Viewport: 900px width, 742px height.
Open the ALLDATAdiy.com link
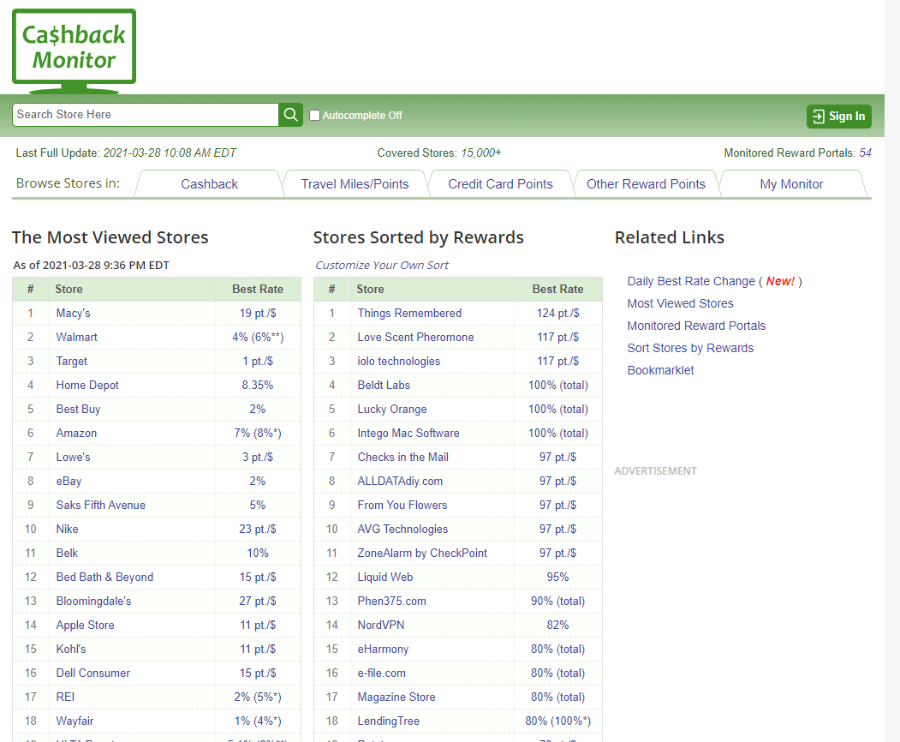pyautogui.click(x=400, y=481)
